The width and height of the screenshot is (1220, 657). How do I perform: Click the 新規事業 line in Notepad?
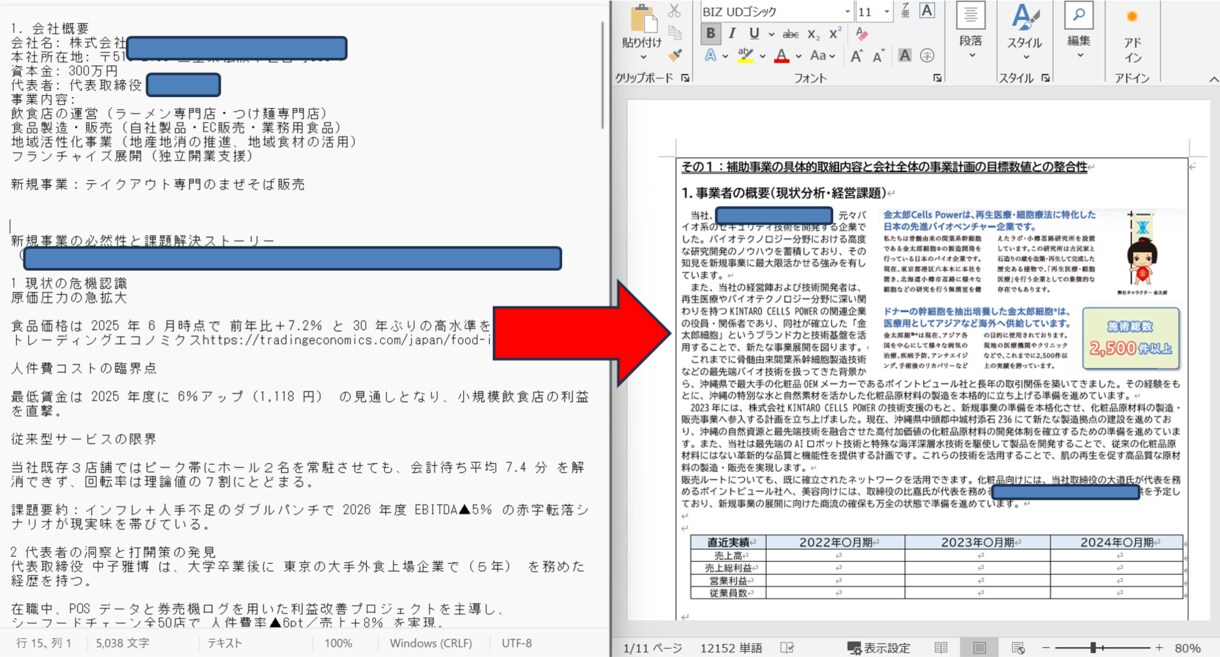coord(158,184)
